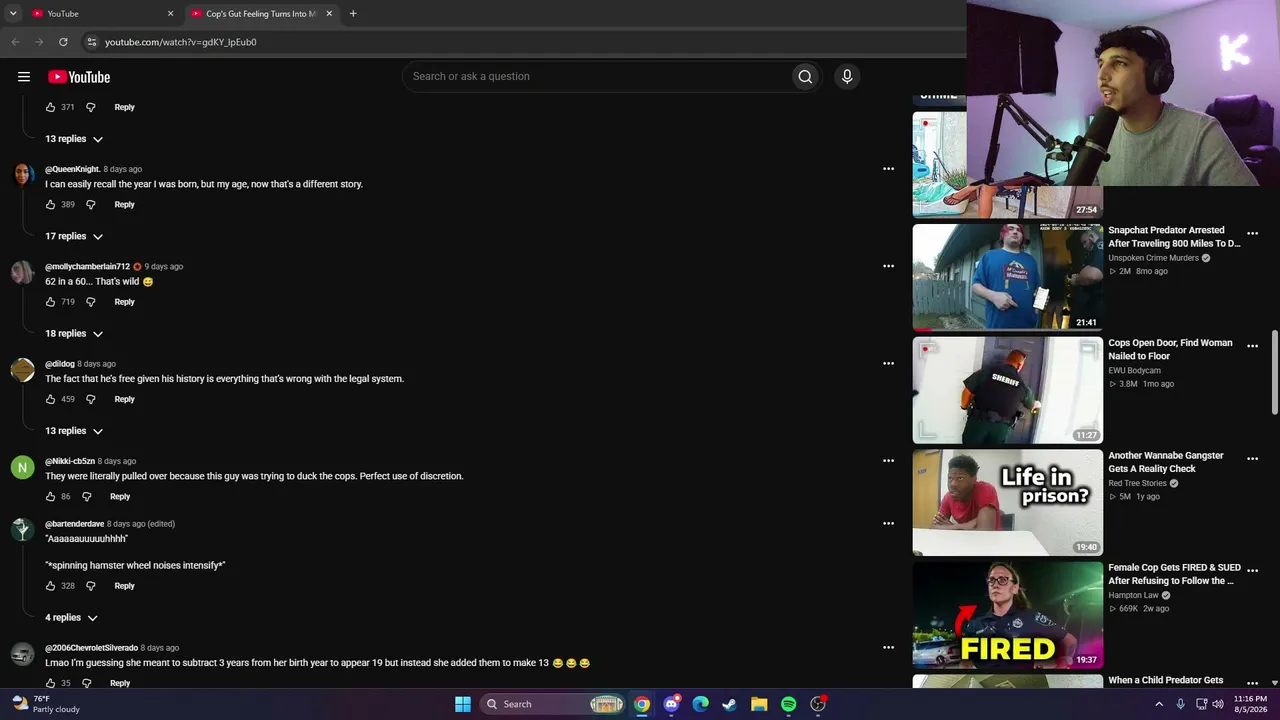Image resolution: width=1280 pixels, height=720 pixels.
Task: Like the @dildog comment
Action: click(51, 399)
